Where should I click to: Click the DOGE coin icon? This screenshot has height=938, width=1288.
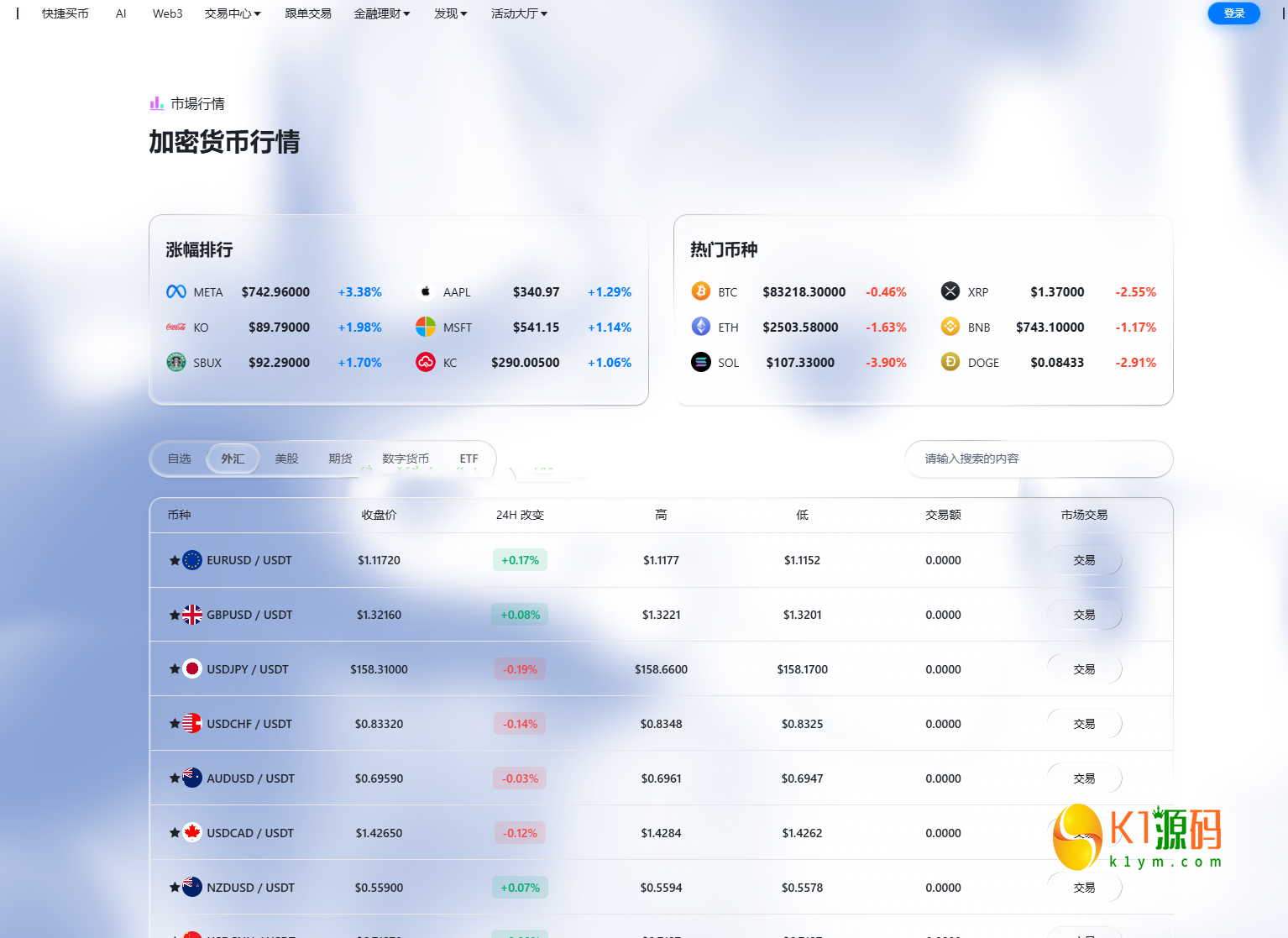tap(950, 362)
